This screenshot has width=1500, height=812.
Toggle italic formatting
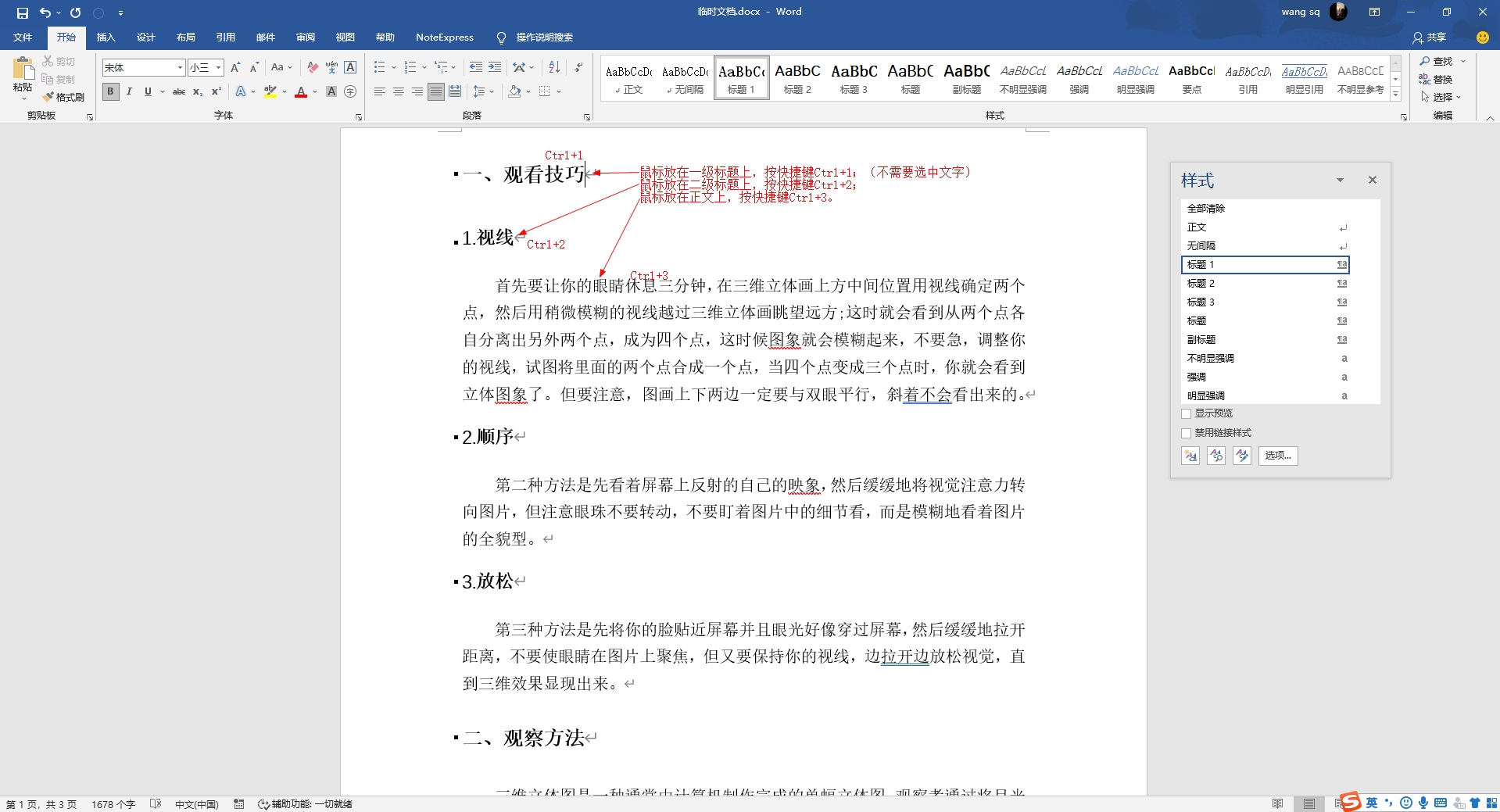pyautogui.click(x=129, y=91)
